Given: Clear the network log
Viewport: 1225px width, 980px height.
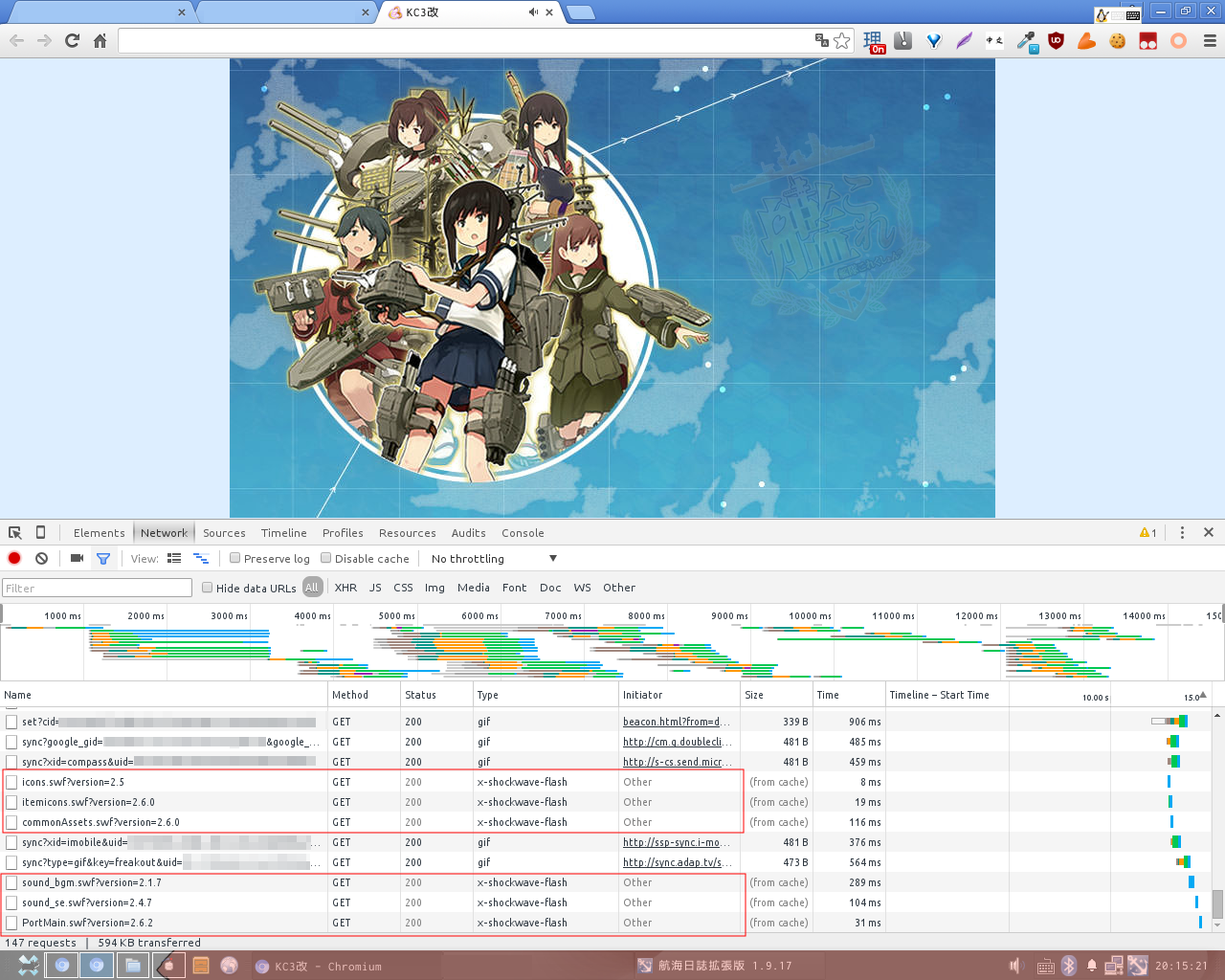Looking at the screenshot, I should point(41,558).
